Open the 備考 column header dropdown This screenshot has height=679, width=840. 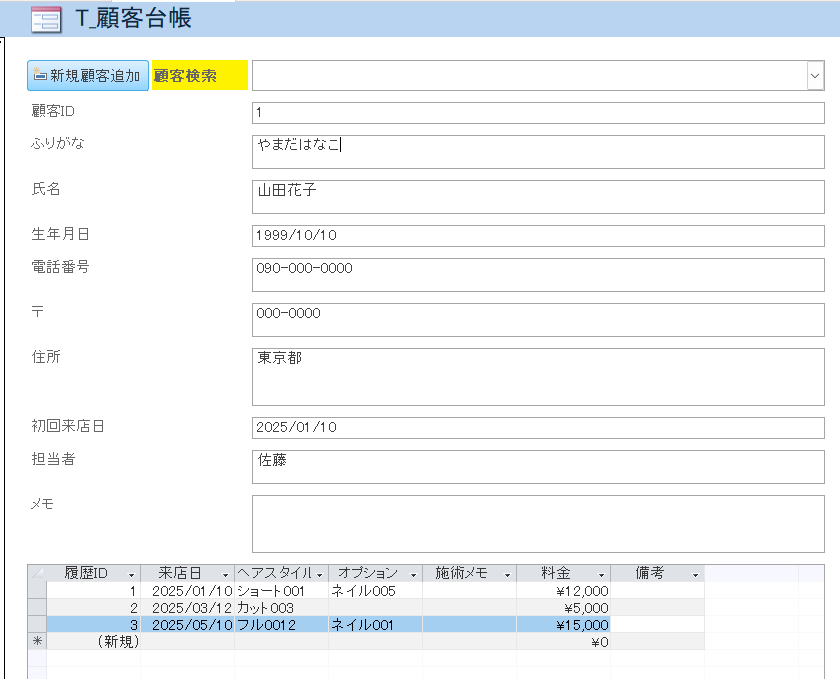695,574
